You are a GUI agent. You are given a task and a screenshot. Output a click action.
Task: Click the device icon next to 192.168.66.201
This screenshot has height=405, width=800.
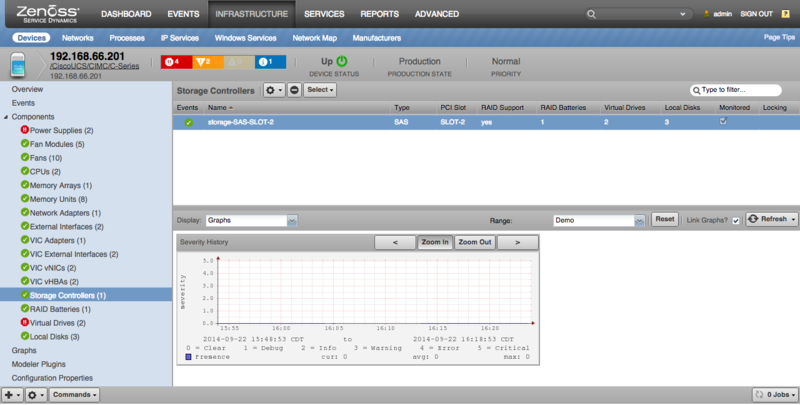click(x=18, y=65)
